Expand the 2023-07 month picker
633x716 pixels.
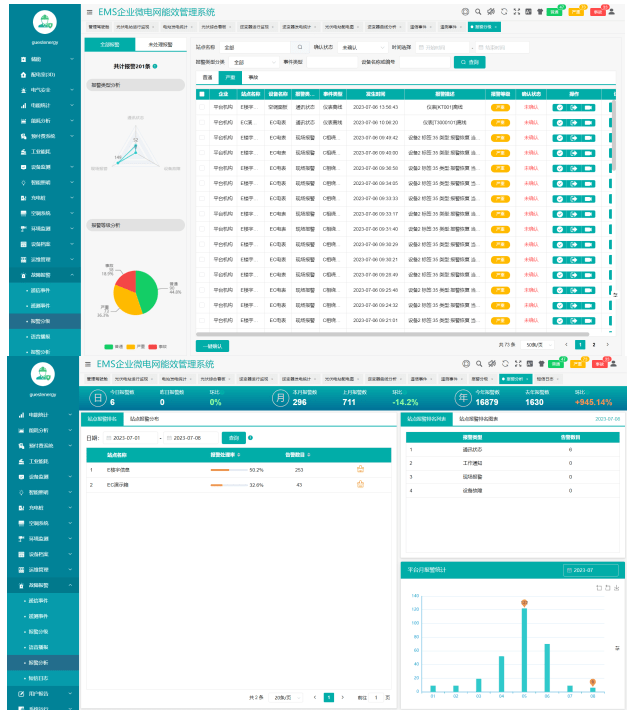point(592,570)
